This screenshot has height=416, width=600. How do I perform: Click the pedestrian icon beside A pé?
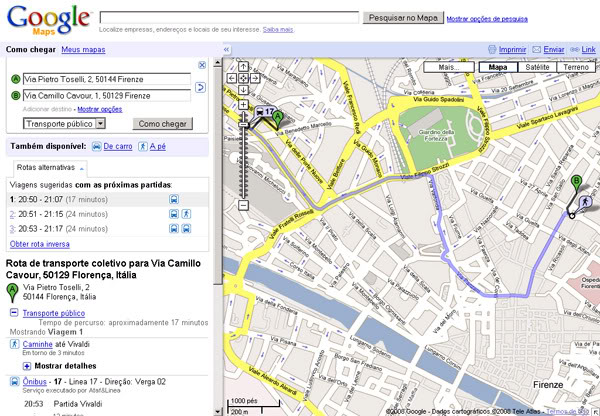[x=143, y=146]
